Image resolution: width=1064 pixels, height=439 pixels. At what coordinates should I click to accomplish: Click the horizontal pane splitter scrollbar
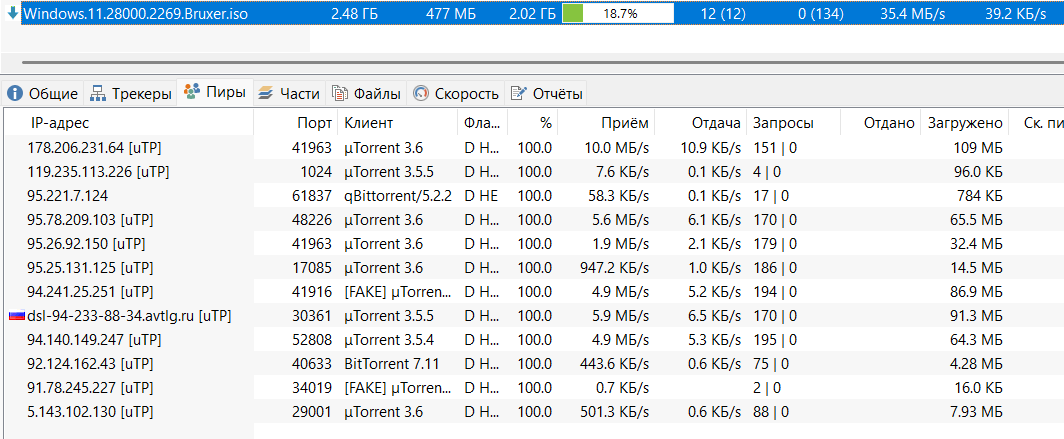(543, 62)
